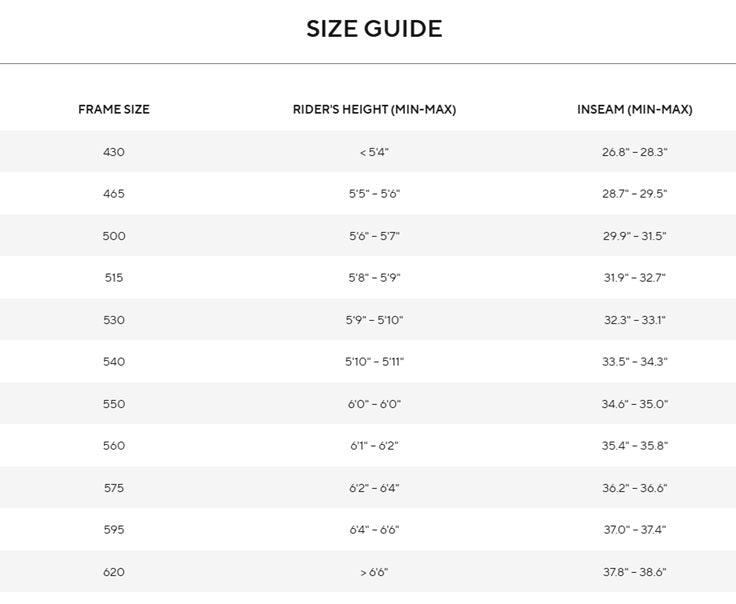Click the SIZE GUIDE heading
The width and height of the screenshot is (736, 604).
point(374,29)
